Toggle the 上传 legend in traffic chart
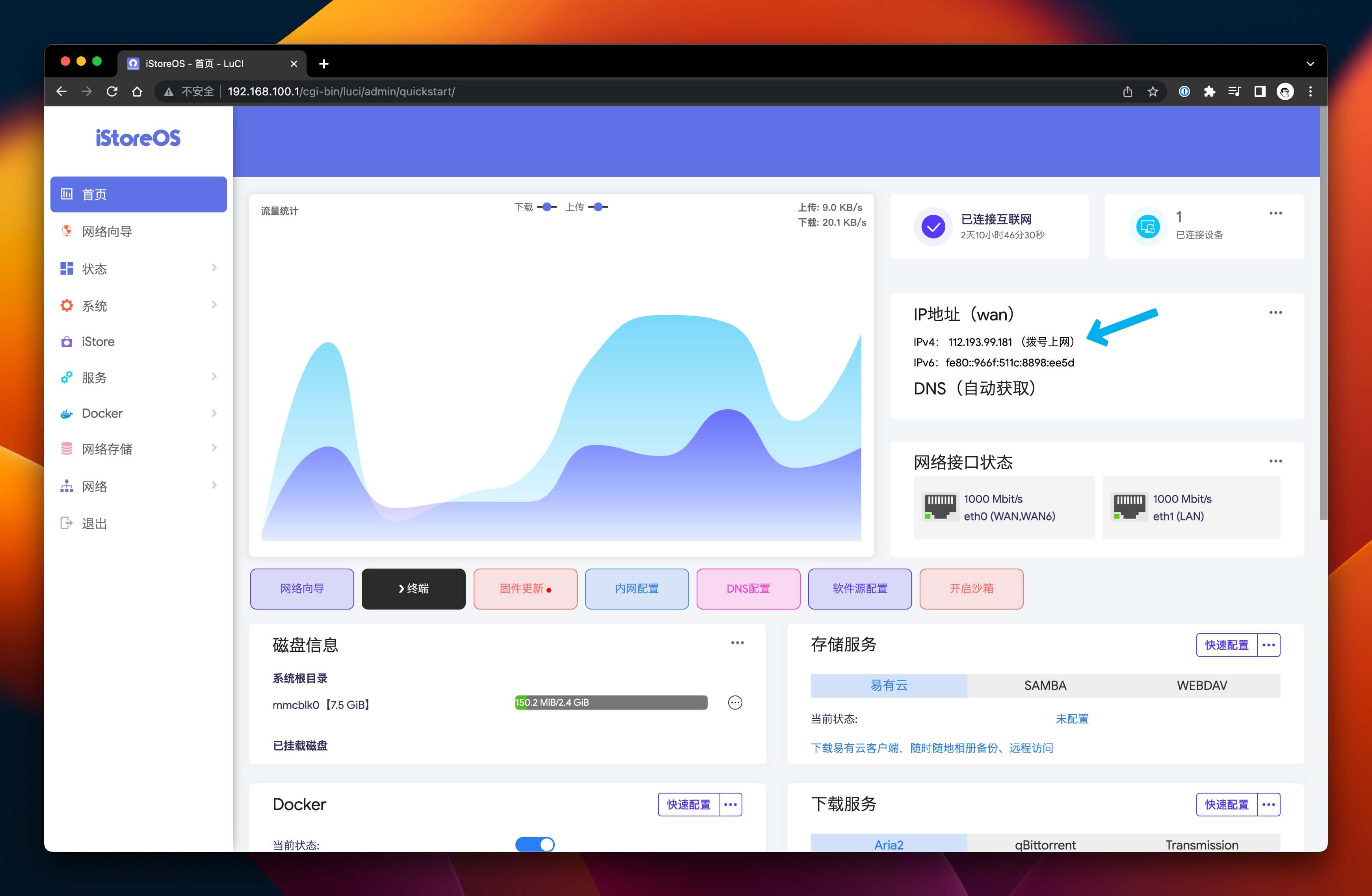The width and height of the screenshot is (1372, 896). [587, 207]
